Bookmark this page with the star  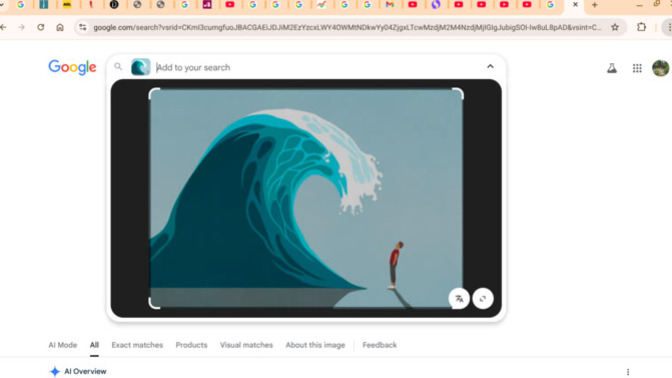[615, 27]
